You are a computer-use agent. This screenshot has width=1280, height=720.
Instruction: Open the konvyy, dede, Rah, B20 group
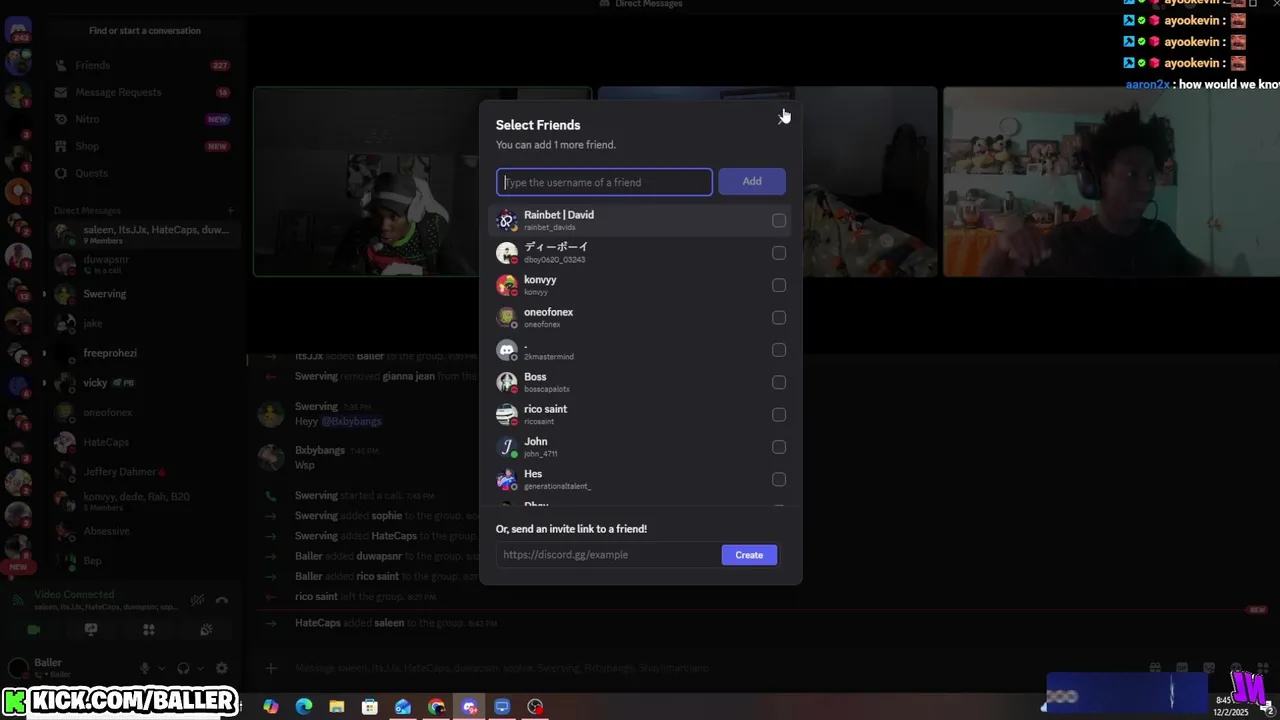144,501
